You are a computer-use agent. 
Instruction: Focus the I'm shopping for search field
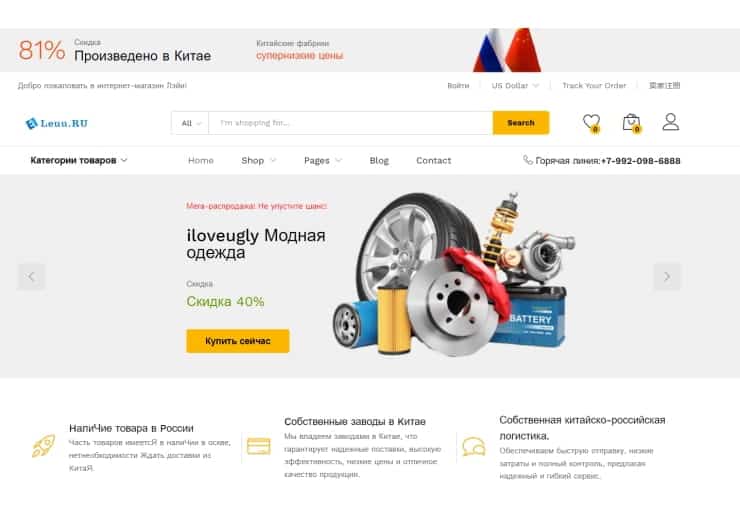[351, 123]
